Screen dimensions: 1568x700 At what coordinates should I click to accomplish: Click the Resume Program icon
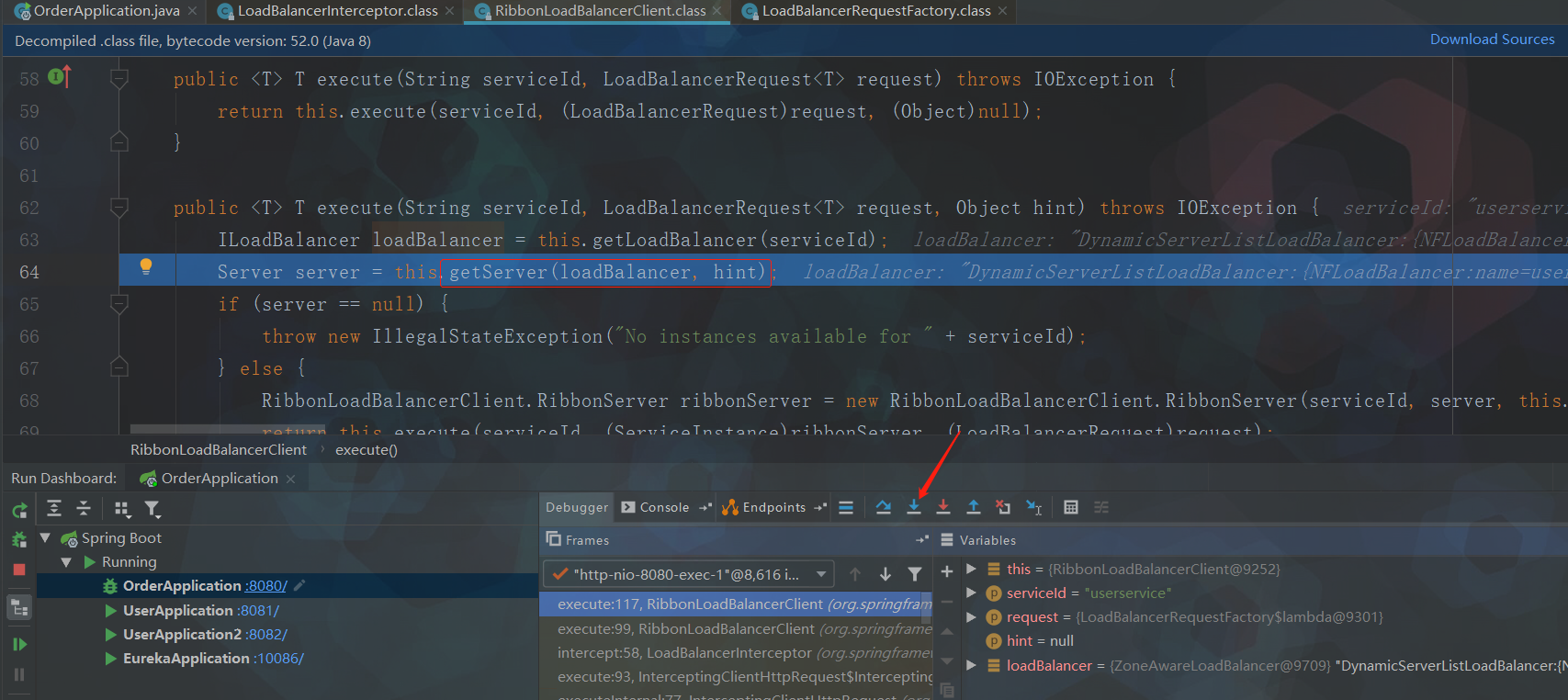[19, 644]
